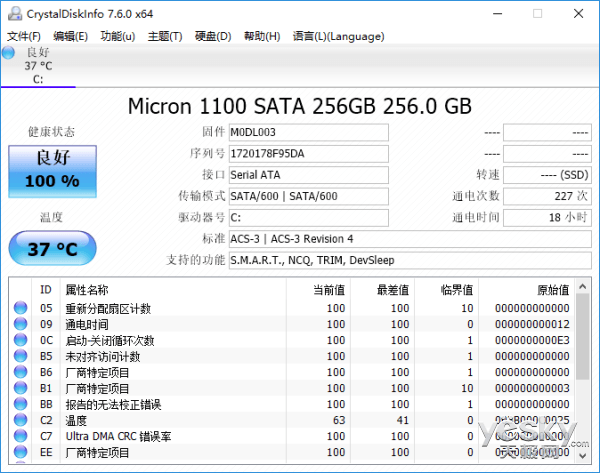Image resolution: width=600 pixels, height=473 pixels.
Task: Select the C: drive status orb at top
Action: pos(8,52)
